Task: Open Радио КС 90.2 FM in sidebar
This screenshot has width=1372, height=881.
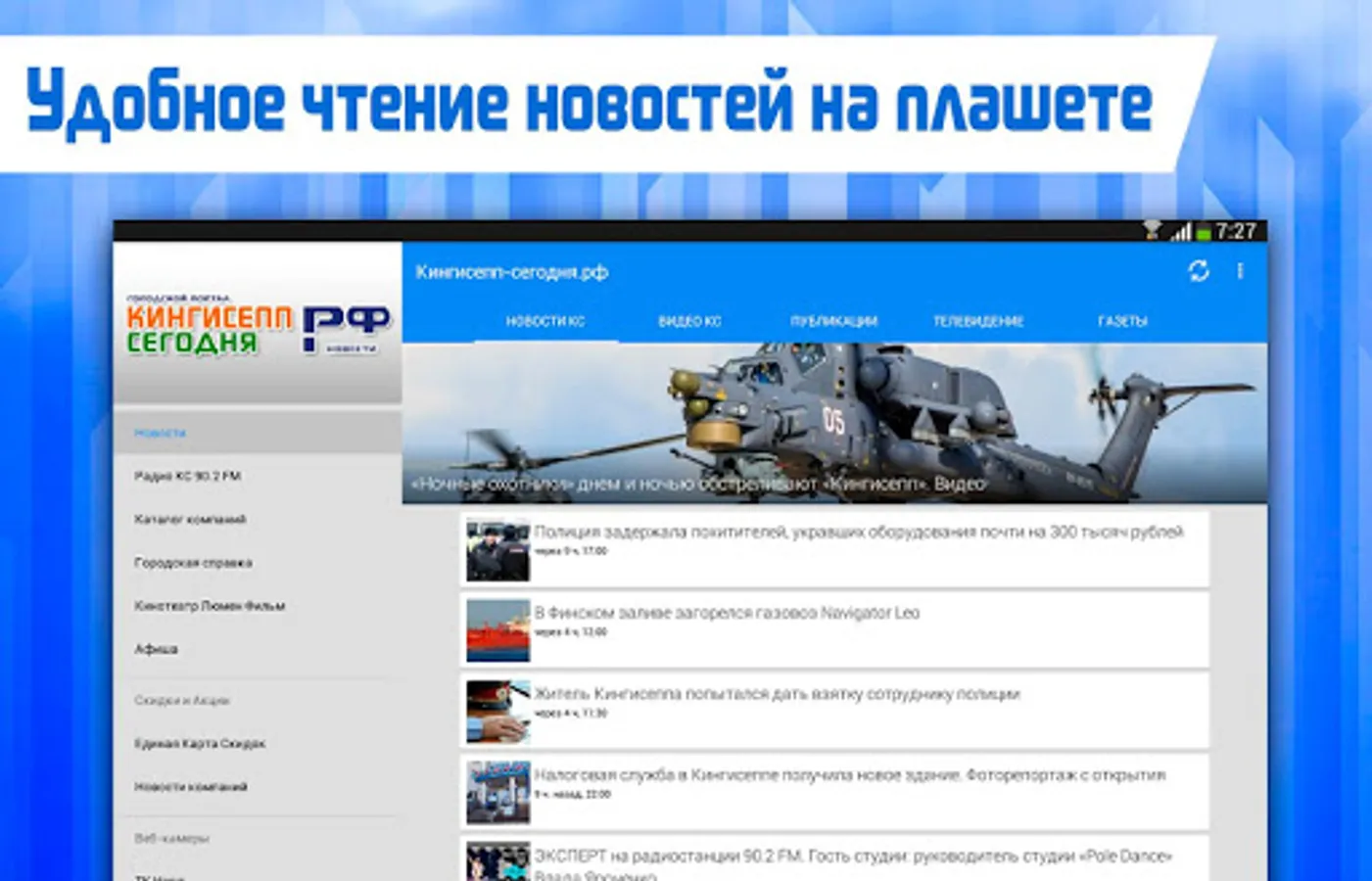Action: (x=258, y=476)
